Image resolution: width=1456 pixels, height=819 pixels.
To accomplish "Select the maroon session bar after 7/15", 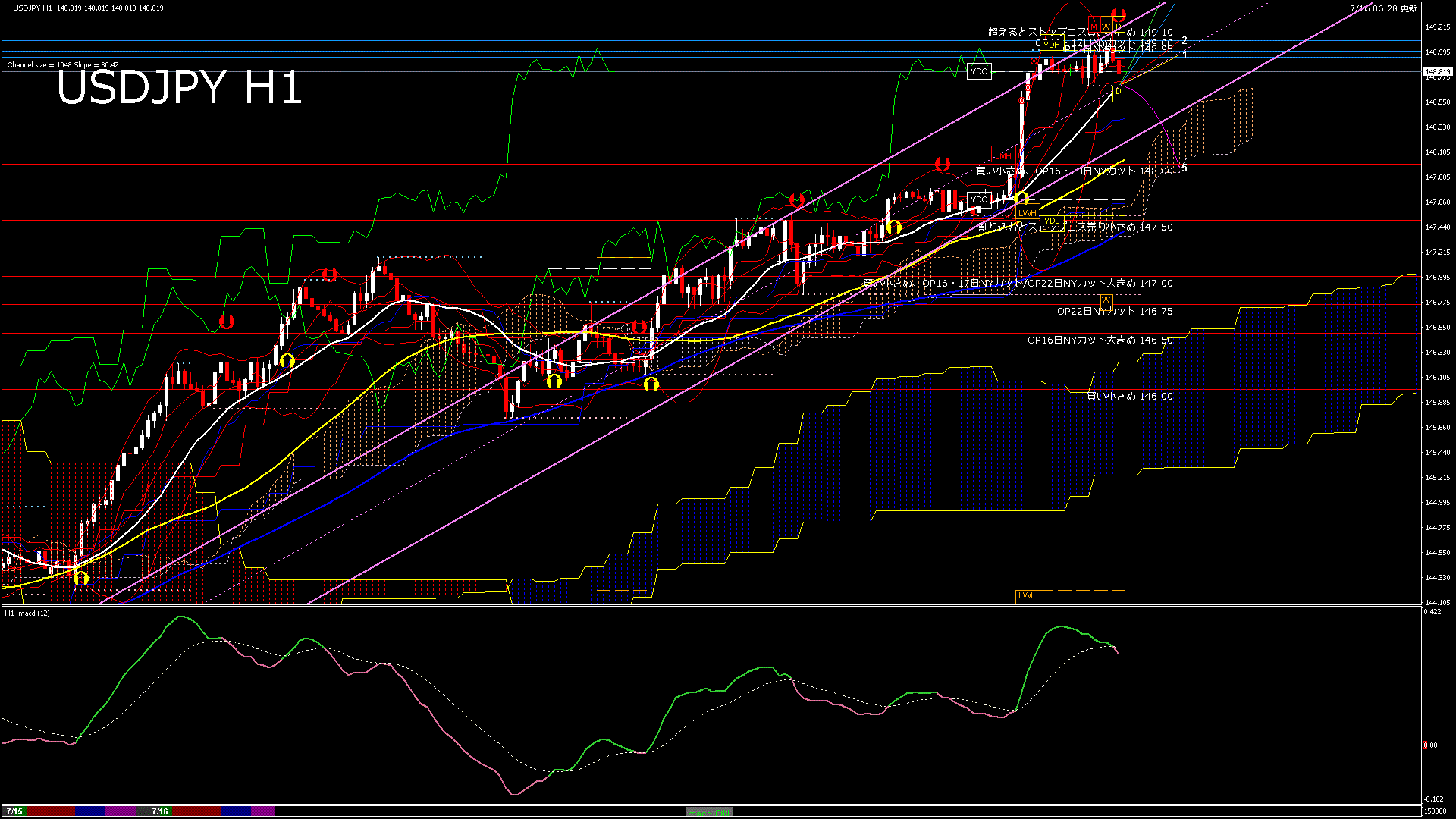I will tap(51, 811).
